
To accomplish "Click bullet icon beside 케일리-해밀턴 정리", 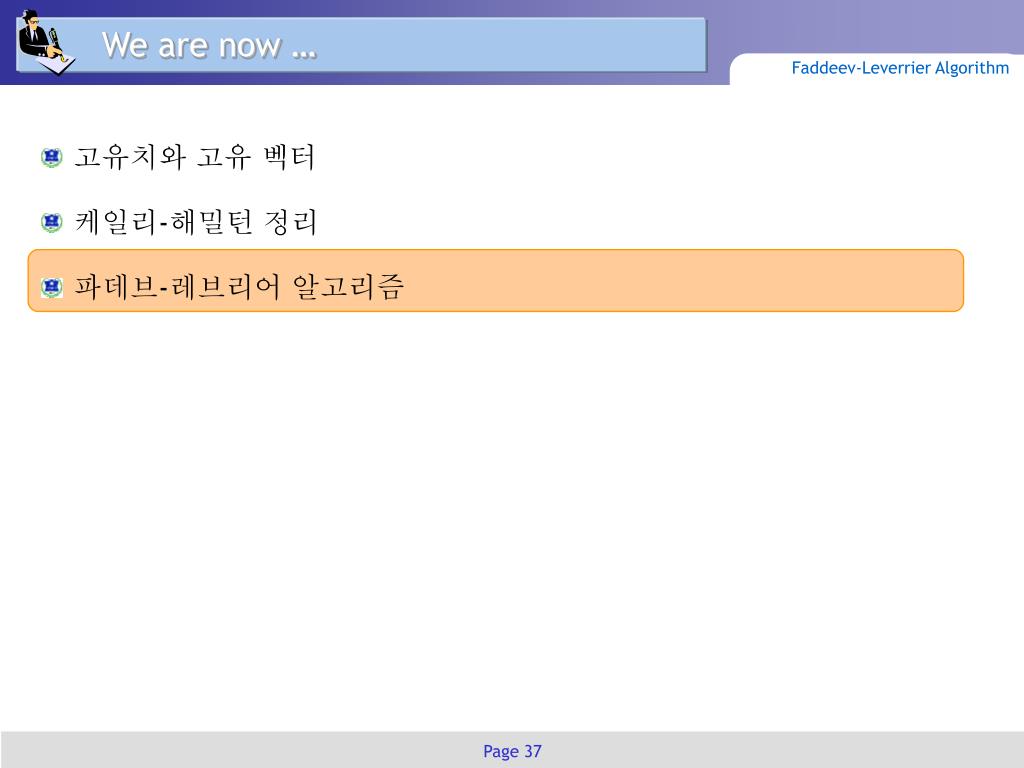I will 52,222.
